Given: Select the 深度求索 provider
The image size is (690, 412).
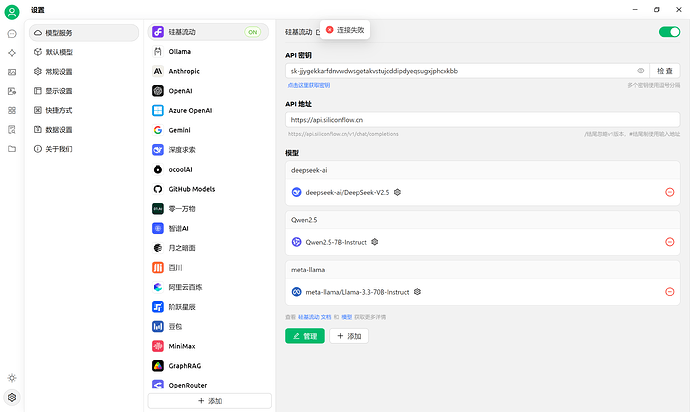Looking at the screenshot, I should (208, 150).
